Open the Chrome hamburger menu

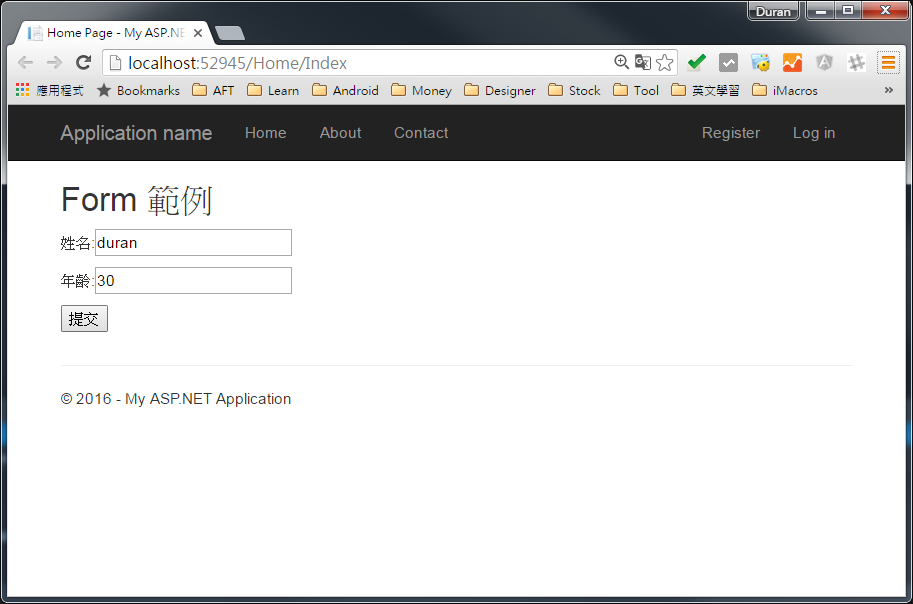coord(889,62)
